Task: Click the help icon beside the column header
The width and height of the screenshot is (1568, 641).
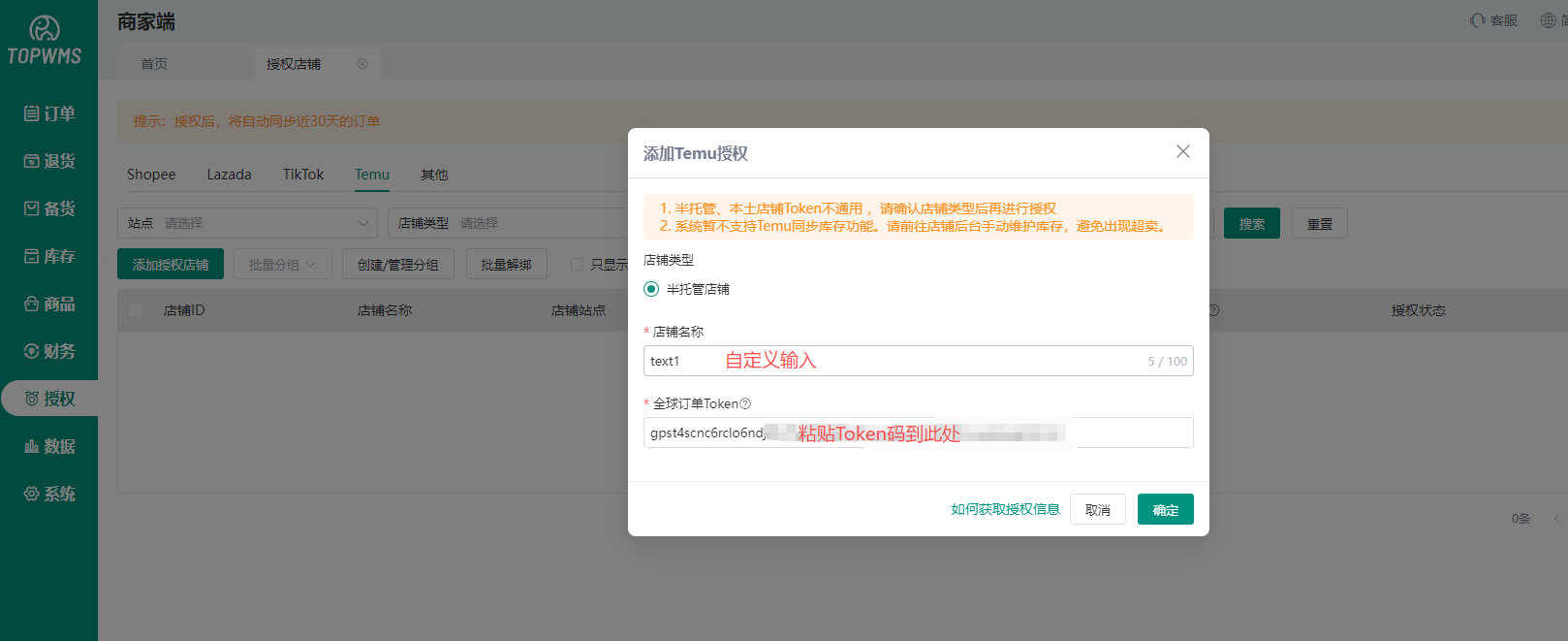Action: click(x=1214, y=310)
